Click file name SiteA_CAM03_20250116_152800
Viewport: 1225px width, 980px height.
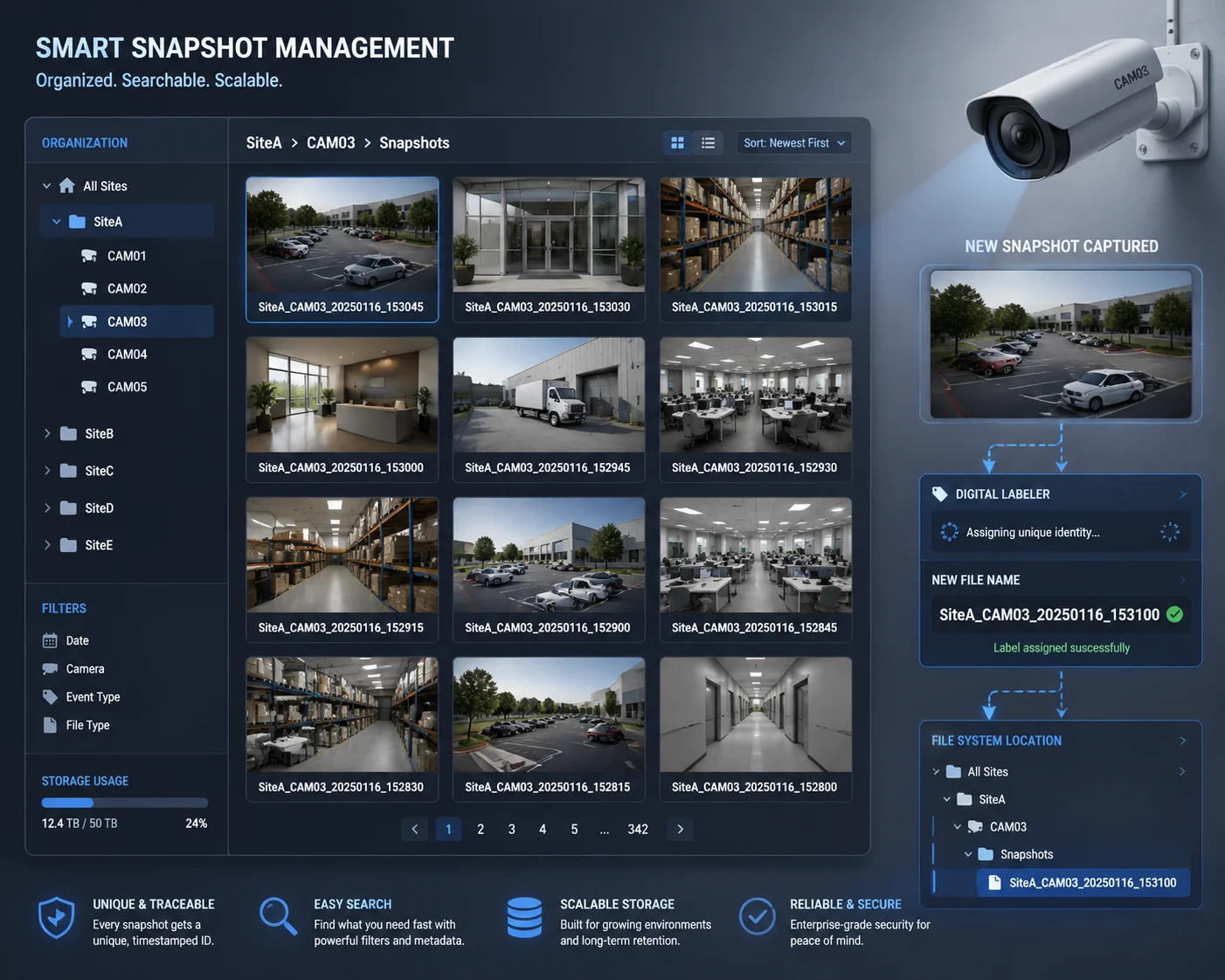coord(754,787)
